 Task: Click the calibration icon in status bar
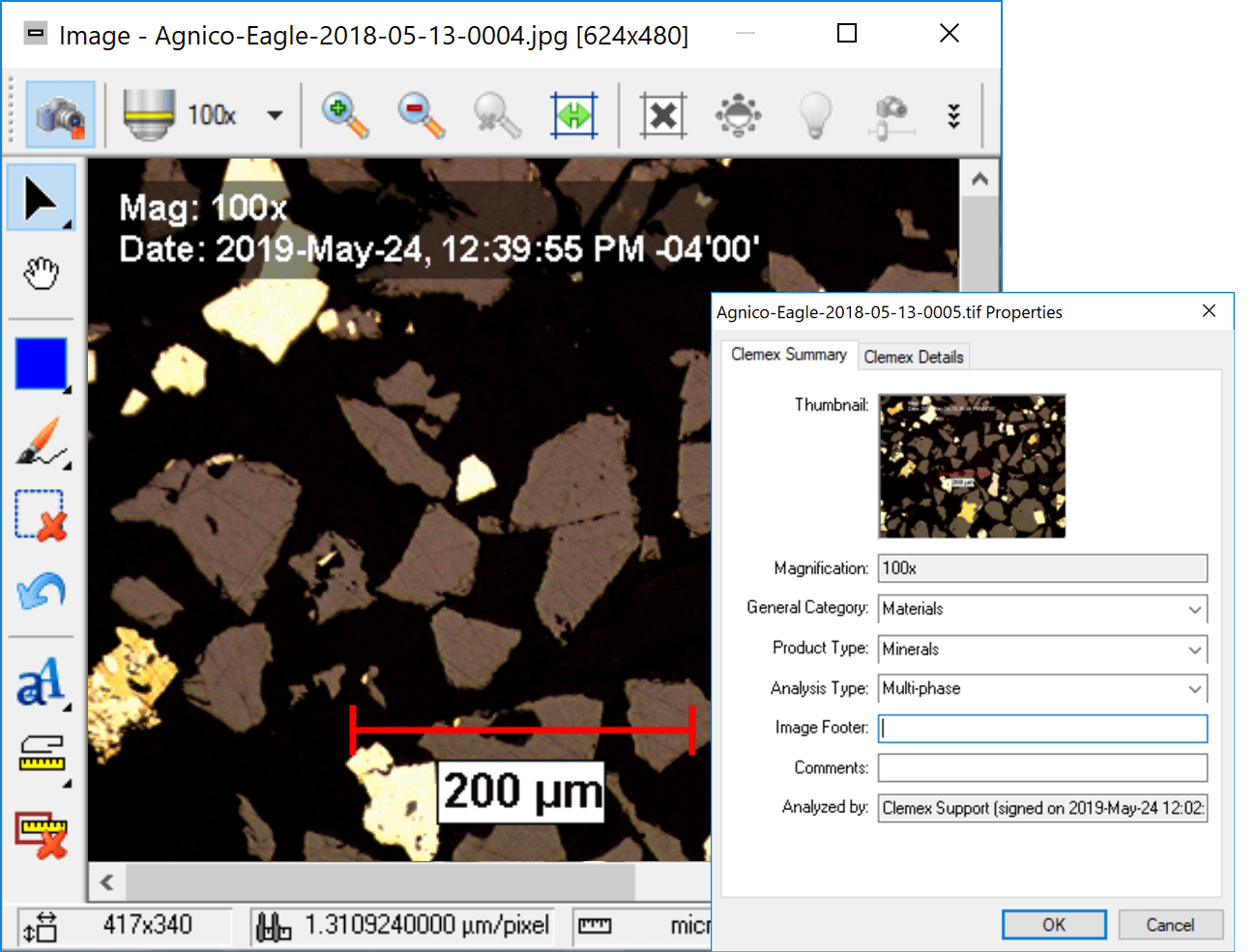point(274,927)
